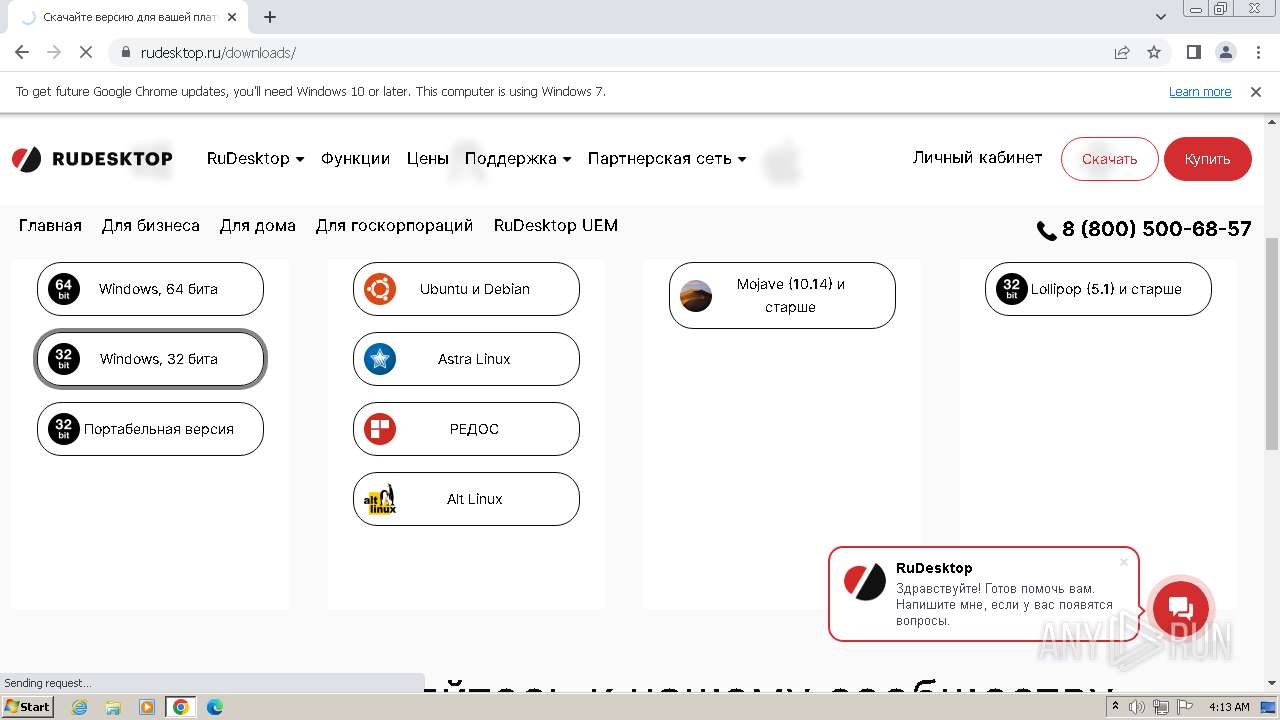Close the RuDesktop chat popup

(1124, 562)
